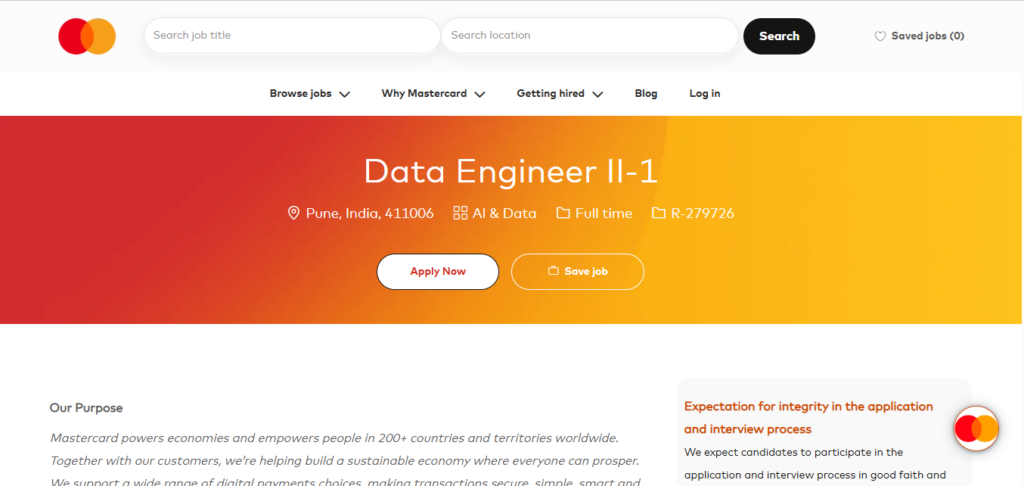Focus the Search job title field

(x=292, y=35)
